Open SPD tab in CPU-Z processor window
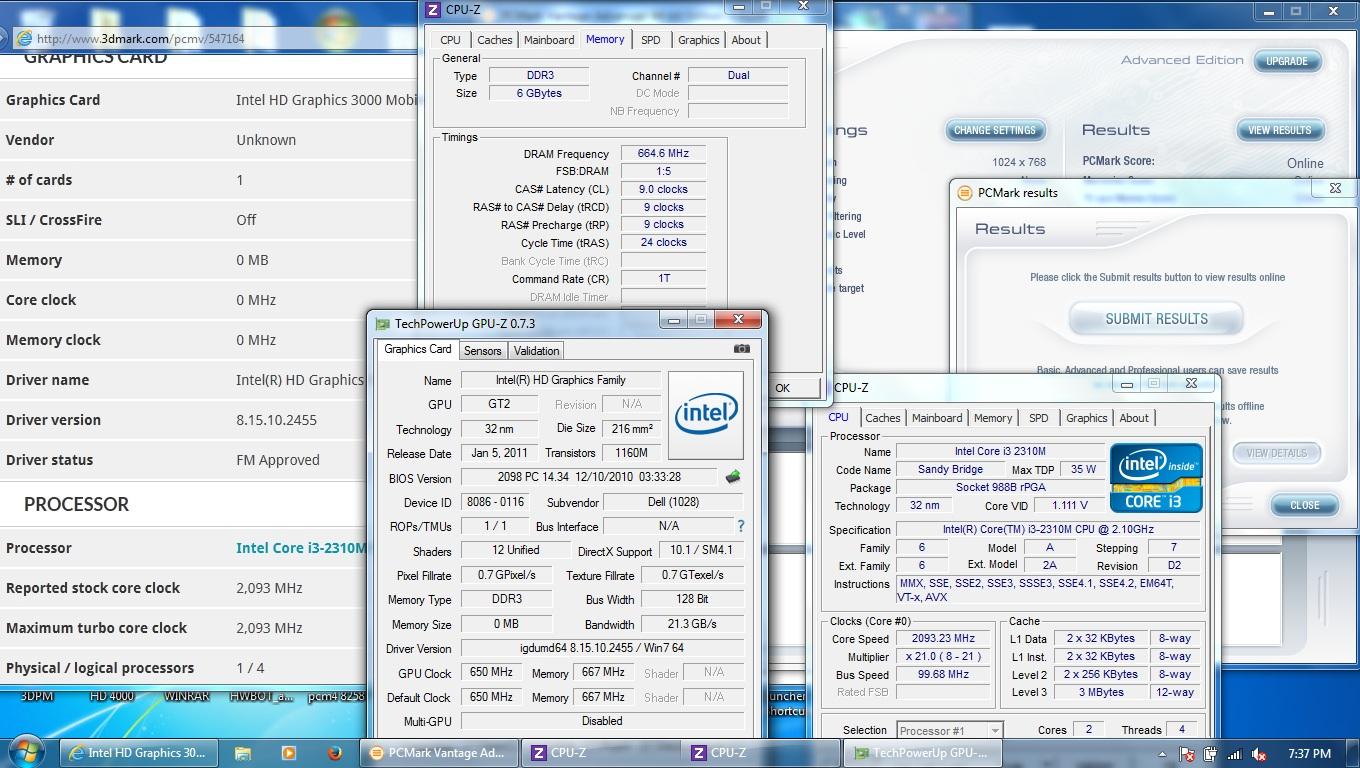 1039,418
